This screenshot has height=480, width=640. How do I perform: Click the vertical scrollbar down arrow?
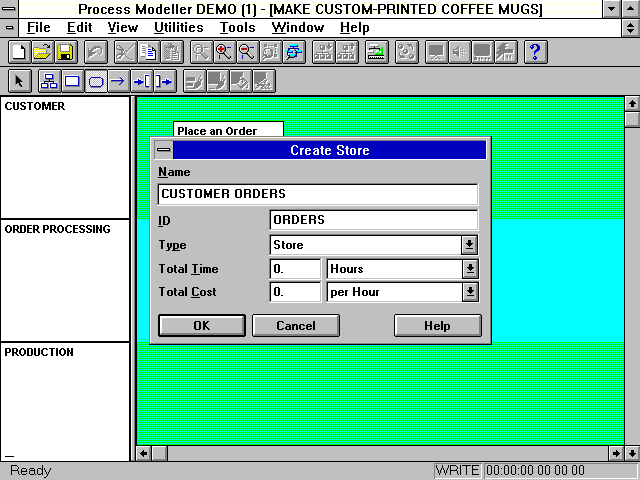tap(631, 453)
